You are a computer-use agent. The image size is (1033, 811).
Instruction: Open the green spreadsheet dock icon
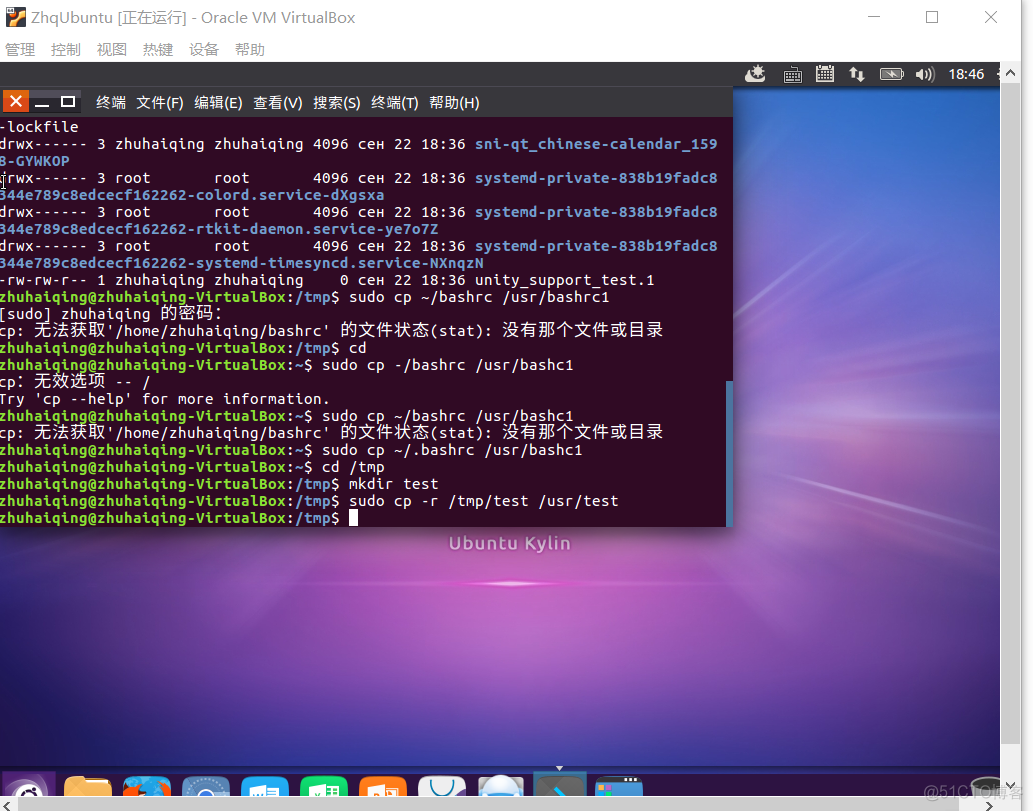[323, 787]
